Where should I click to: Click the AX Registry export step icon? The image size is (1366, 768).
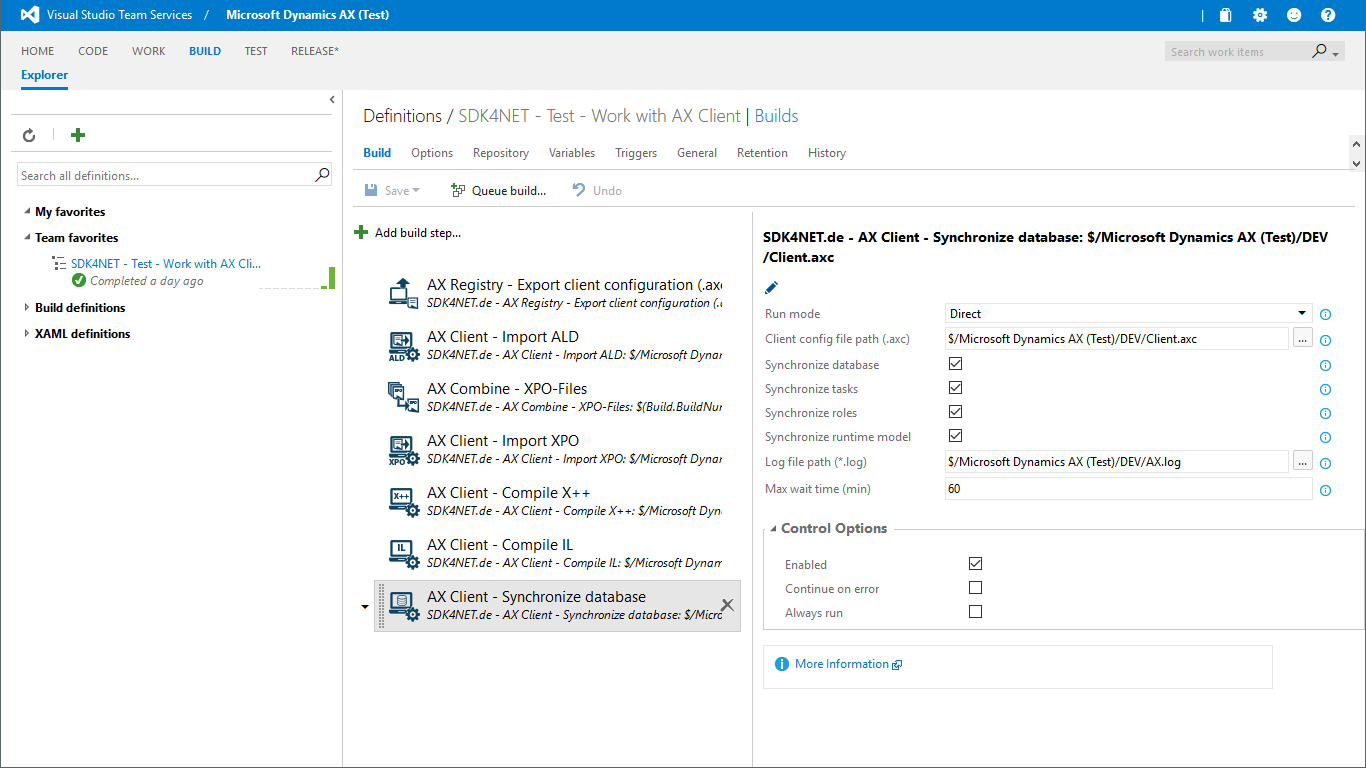pyautogui.click(x=403, y=293)
